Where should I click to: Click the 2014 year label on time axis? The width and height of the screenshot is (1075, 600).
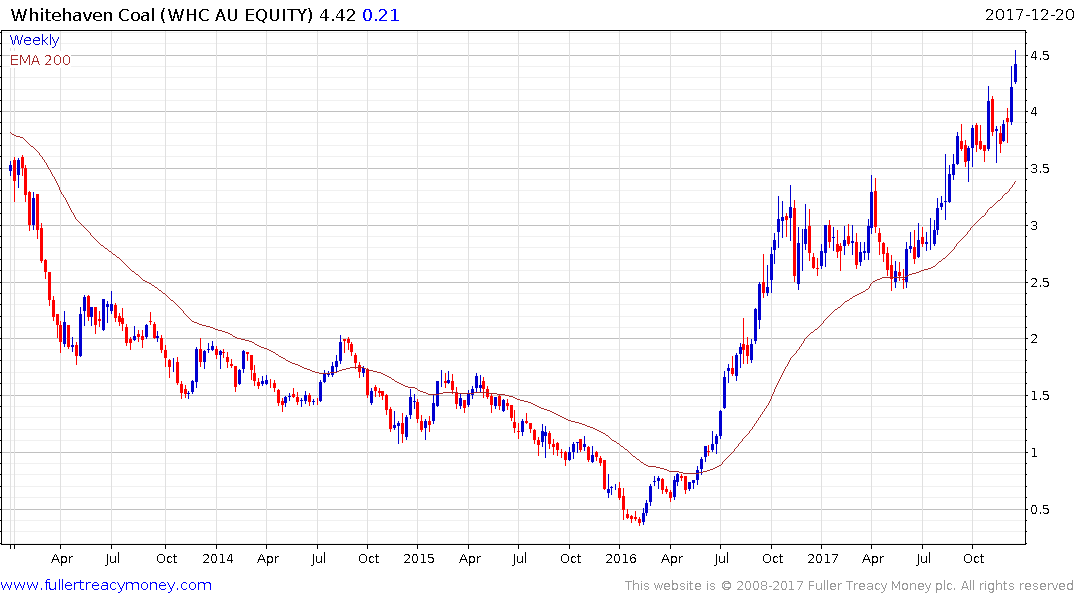[217, 559]
